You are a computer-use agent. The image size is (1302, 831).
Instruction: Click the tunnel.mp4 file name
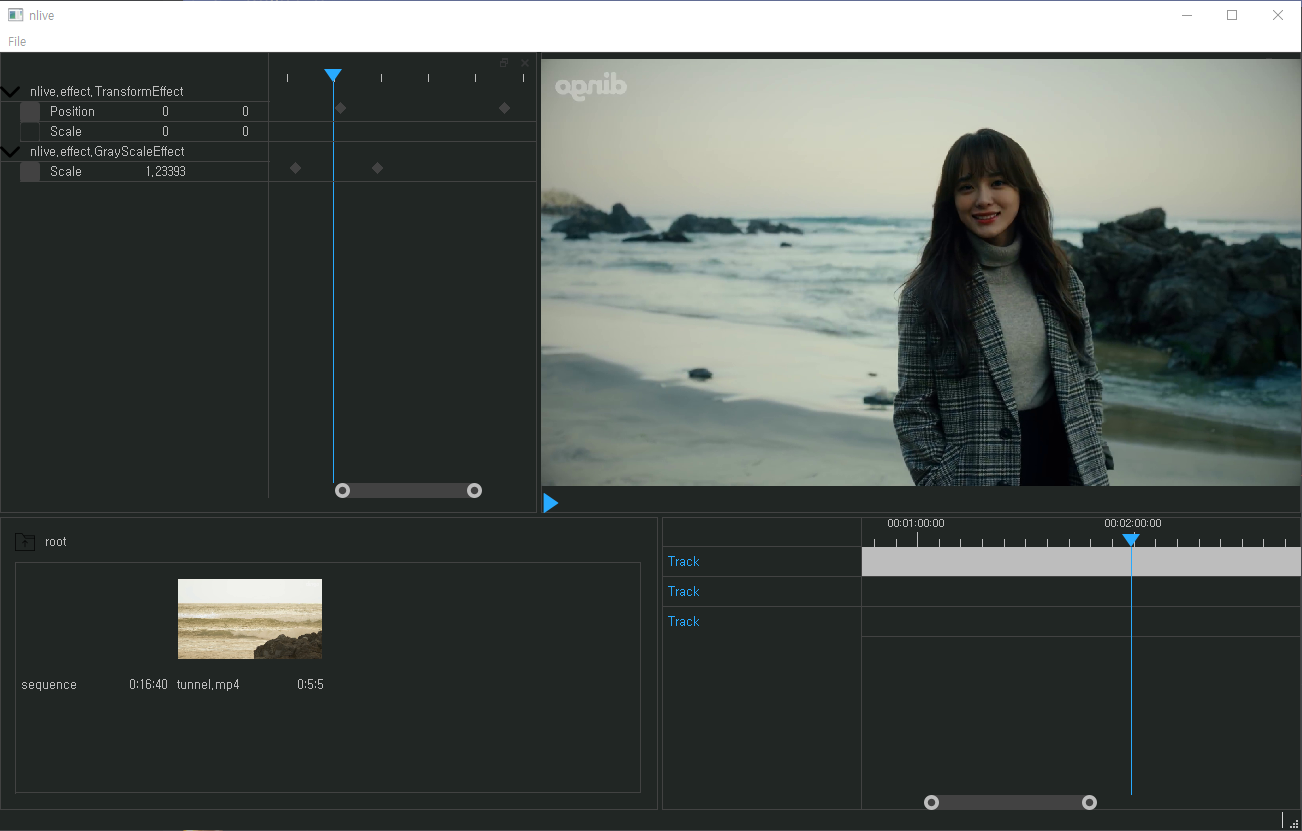(208, 685)
